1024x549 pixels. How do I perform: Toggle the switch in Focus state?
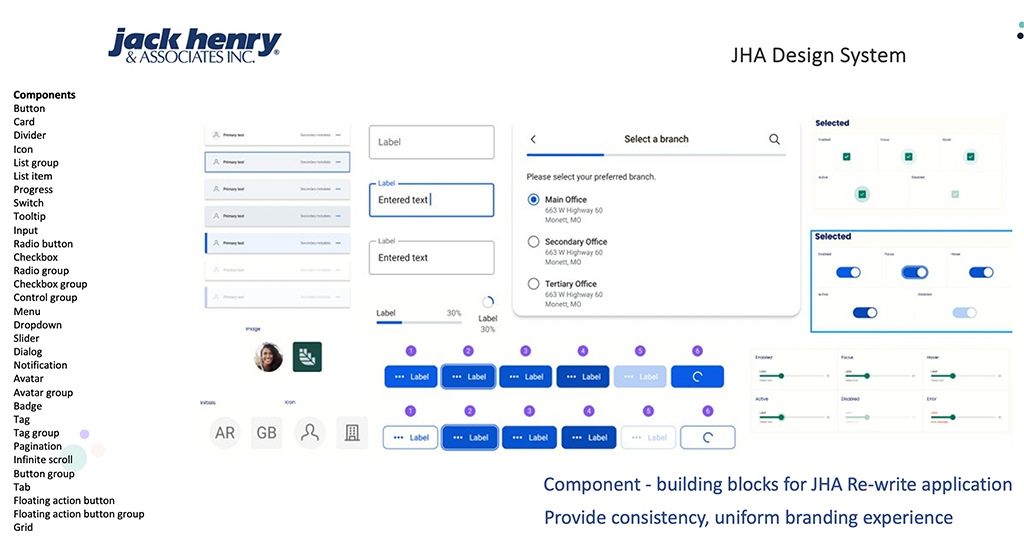tap(915, 272)
